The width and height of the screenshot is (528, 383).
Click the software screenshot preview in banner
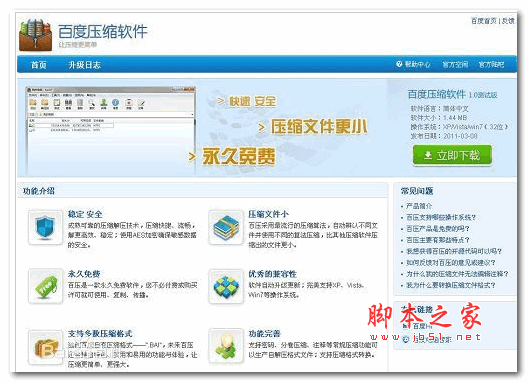pyautogui.click(x=110, y=130)
